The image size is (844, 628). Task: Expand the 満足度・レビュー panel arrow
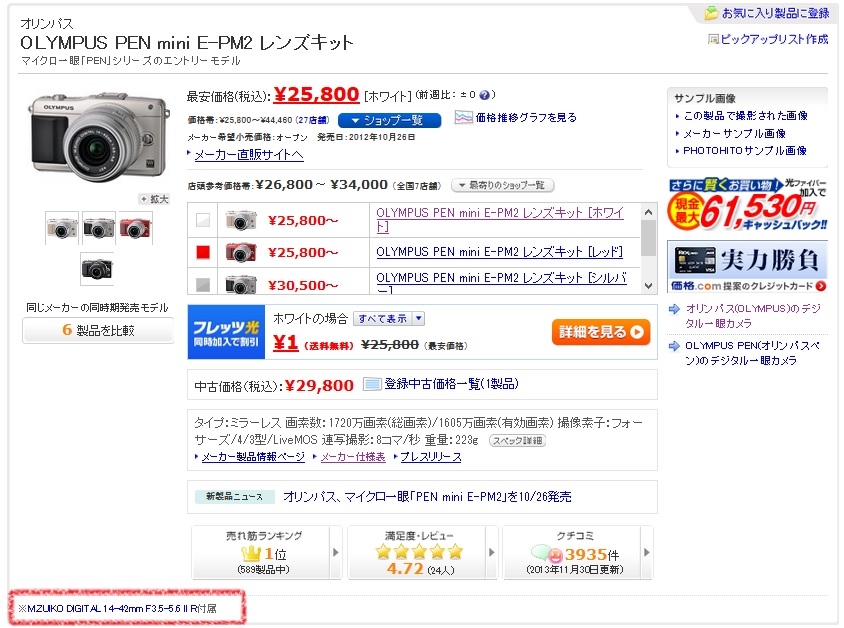491,552
